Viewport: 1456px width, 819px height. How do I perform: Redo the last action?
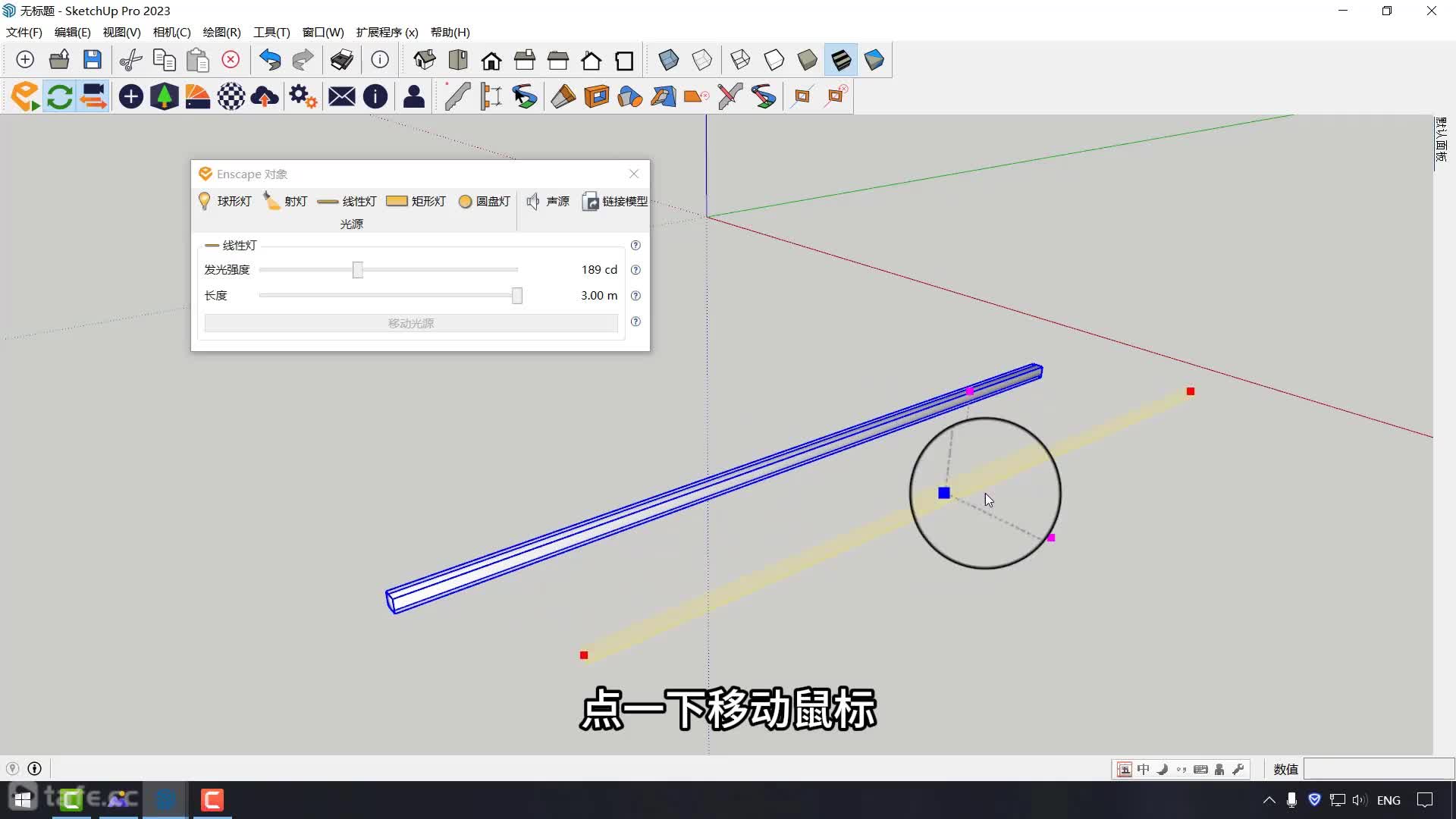point(303,60)
